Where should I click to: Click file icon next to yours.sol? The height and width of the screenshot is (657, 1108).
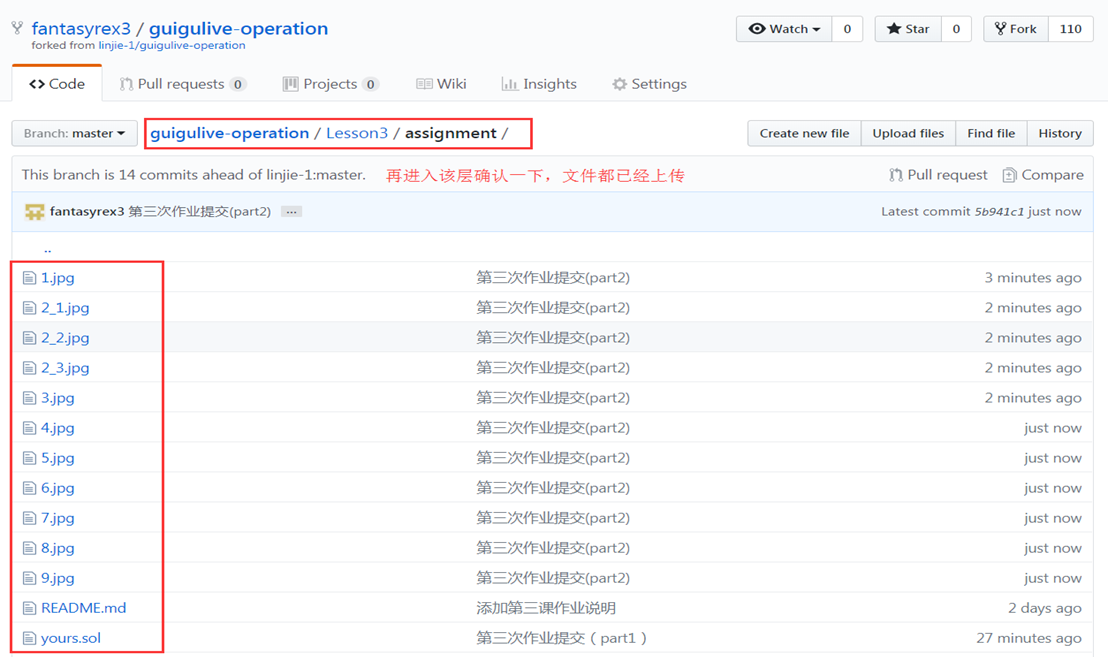29,638
